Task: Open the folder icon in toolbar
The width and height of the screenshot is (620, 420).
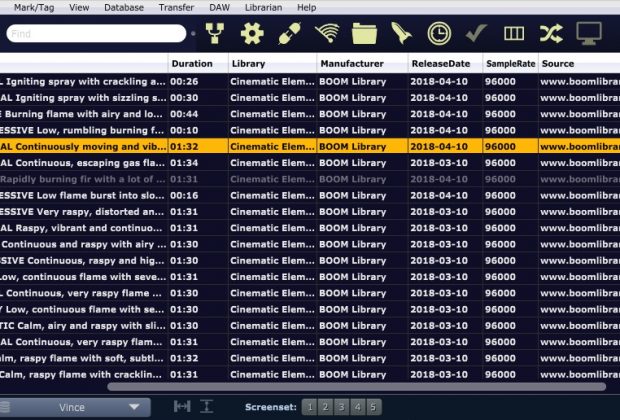Action: point(364,34)
